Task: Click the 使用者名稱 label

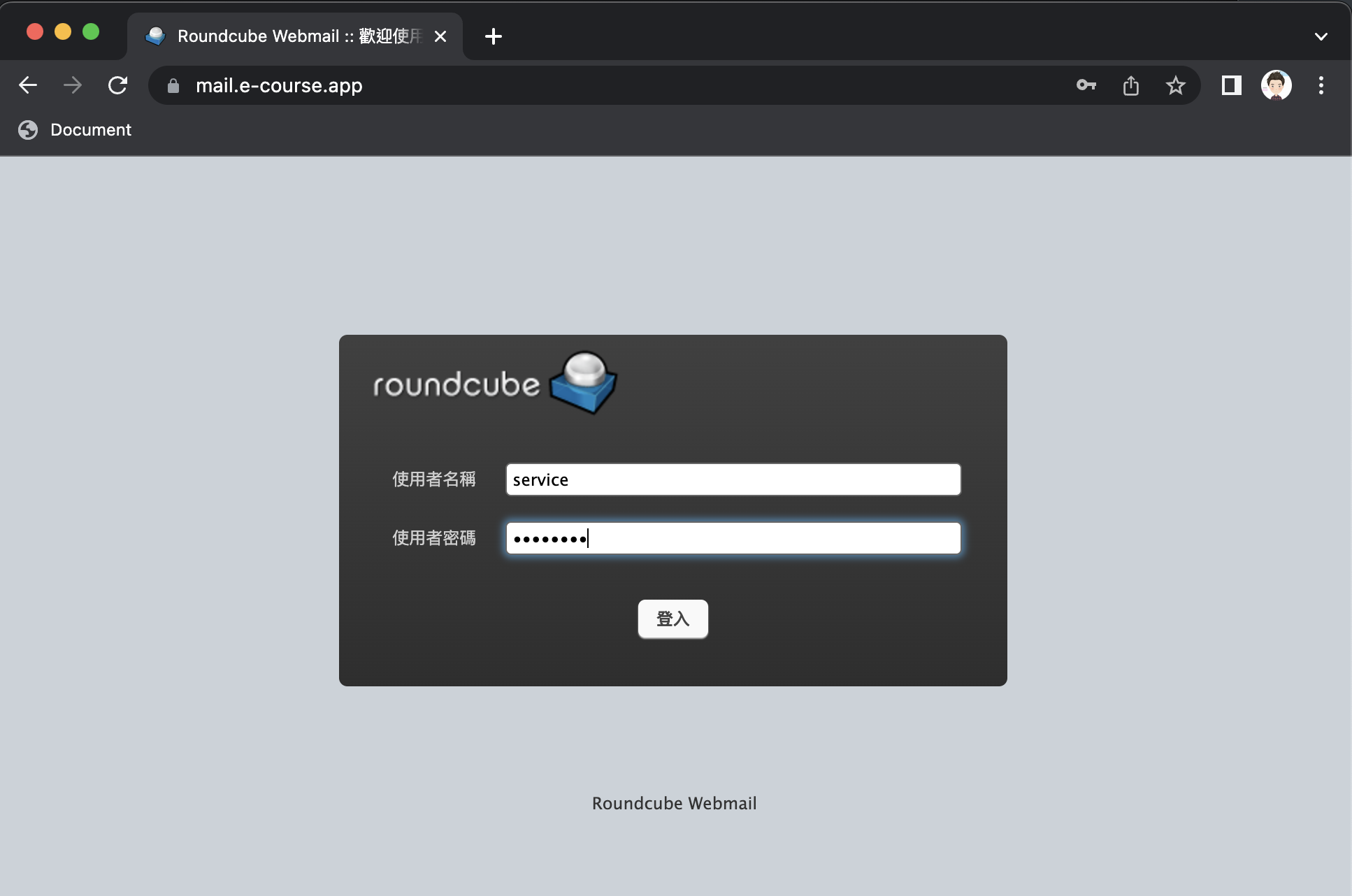Action: tap(434, 479)
